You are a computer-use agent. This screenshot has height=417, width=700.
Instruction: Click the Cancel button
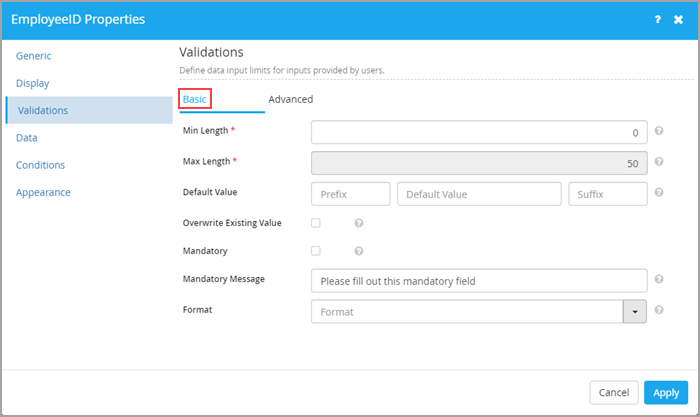pos(614,392)
